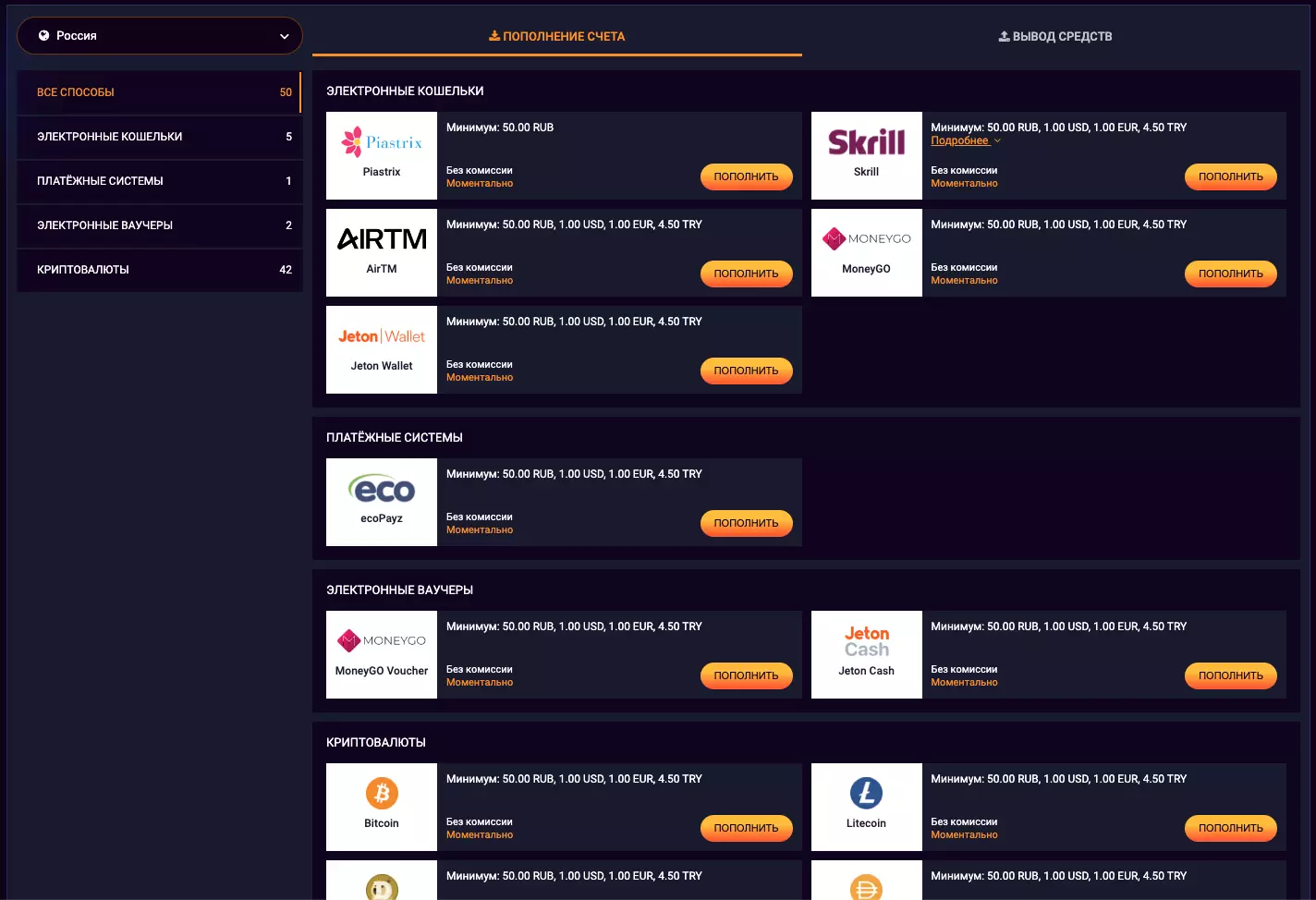The image size is (1316, 900).
Task: Switch to the ВЫВОД СРЕДСТВ tab
Action: [x=1054, y=36]
